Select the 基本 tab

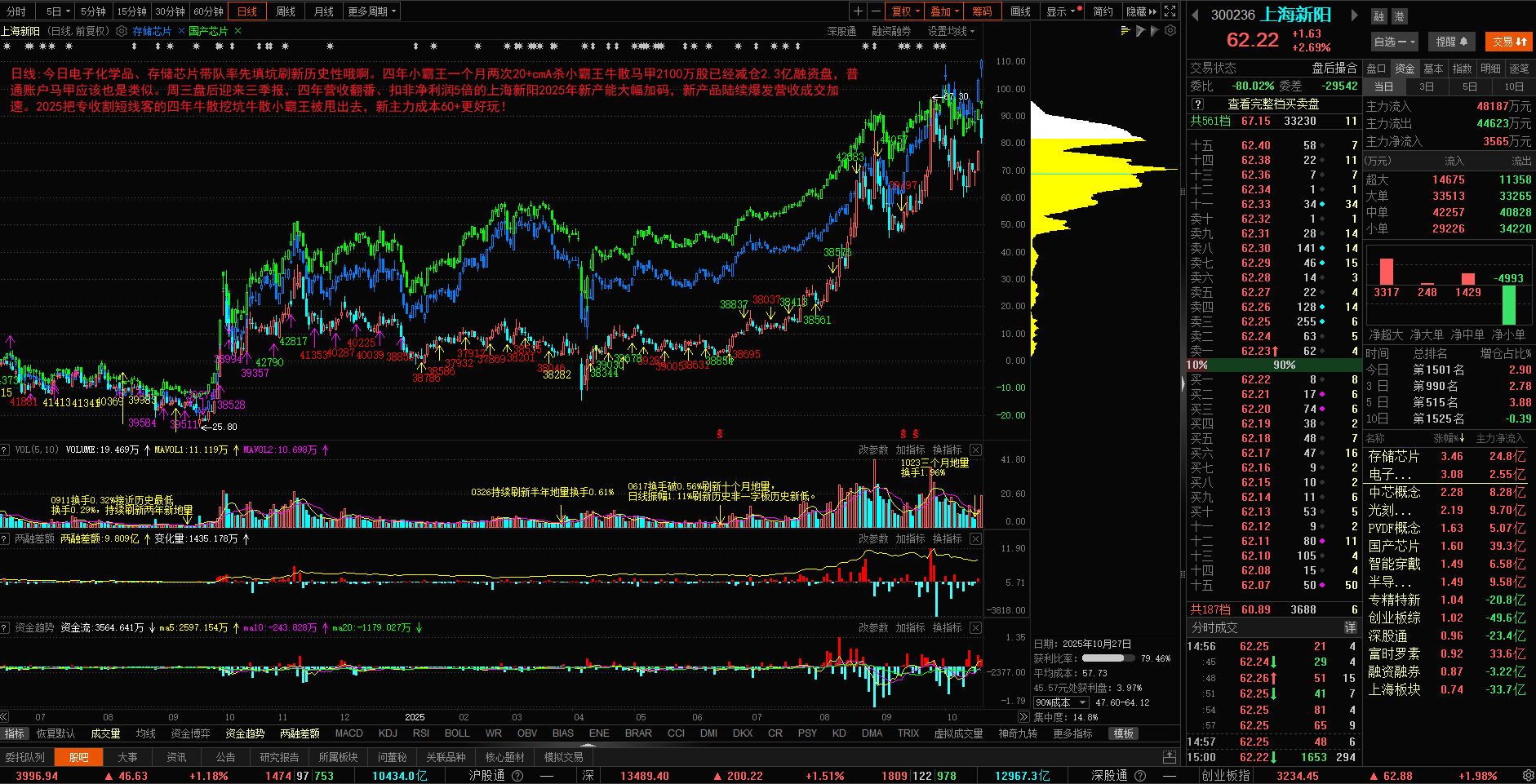(1433, 69)
